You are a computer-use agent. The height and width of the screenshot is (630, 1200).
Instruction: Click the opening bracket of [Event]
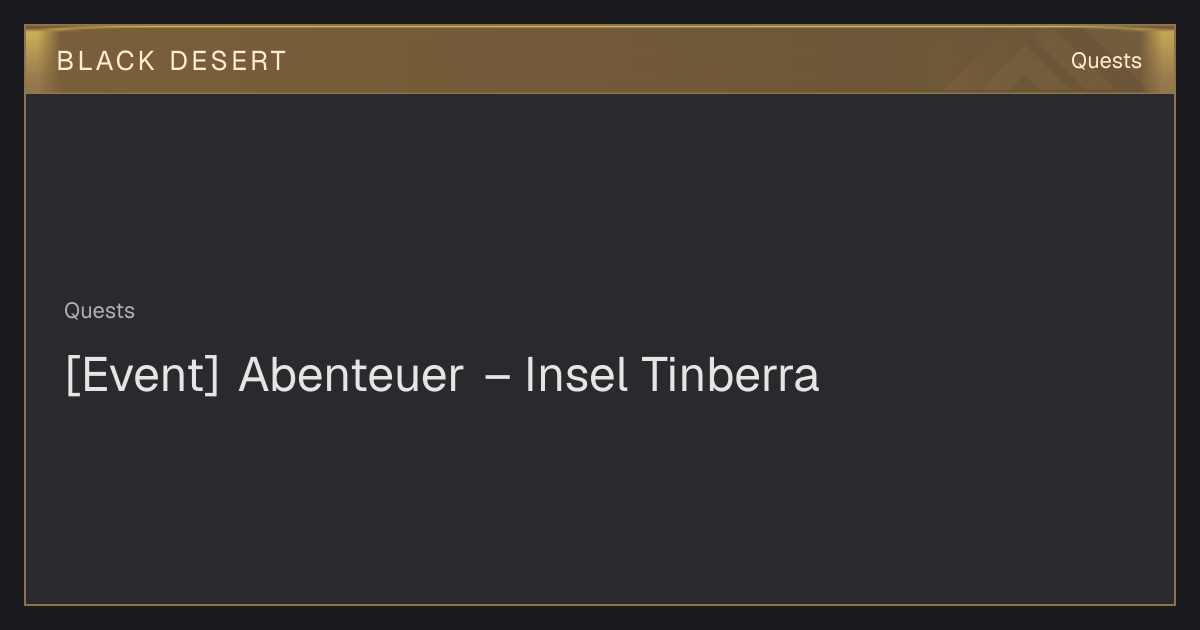click(x=71, y=376)
